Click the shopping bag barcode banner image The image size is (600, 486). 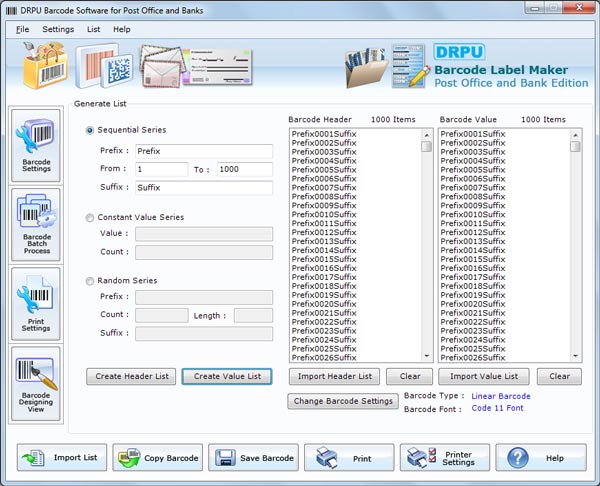(x=45, y=65)
